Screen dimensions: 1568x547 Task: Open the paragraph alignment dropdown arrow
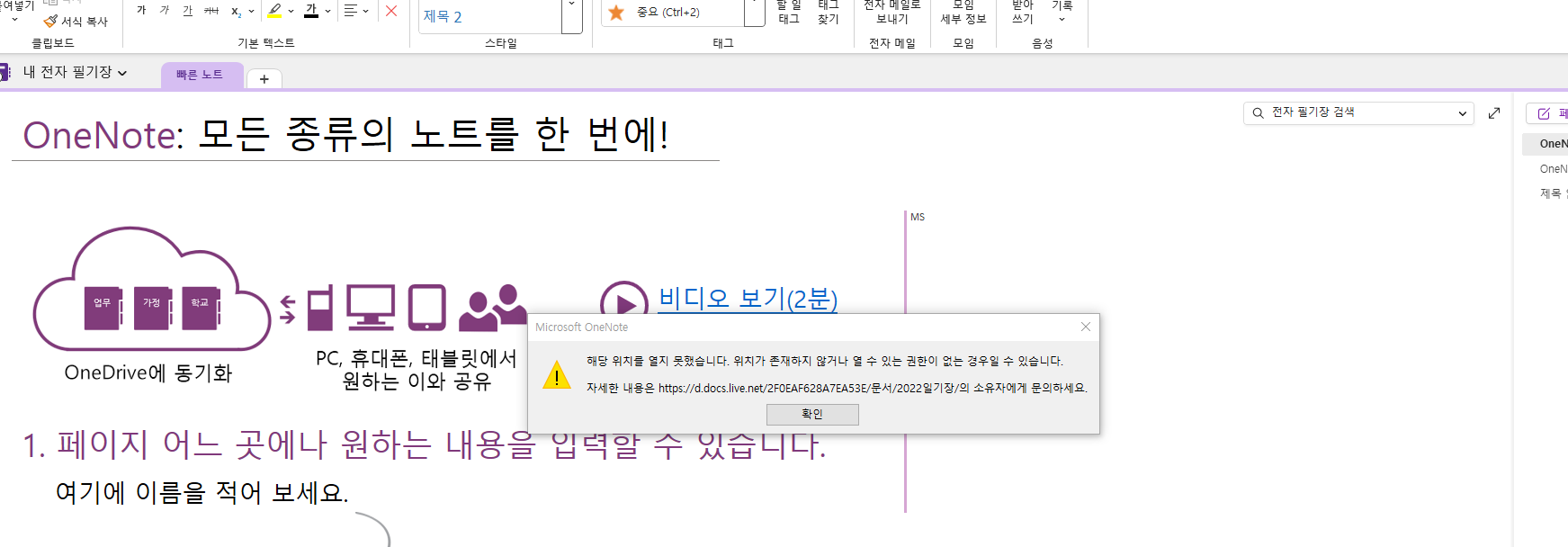click(366, 11)
